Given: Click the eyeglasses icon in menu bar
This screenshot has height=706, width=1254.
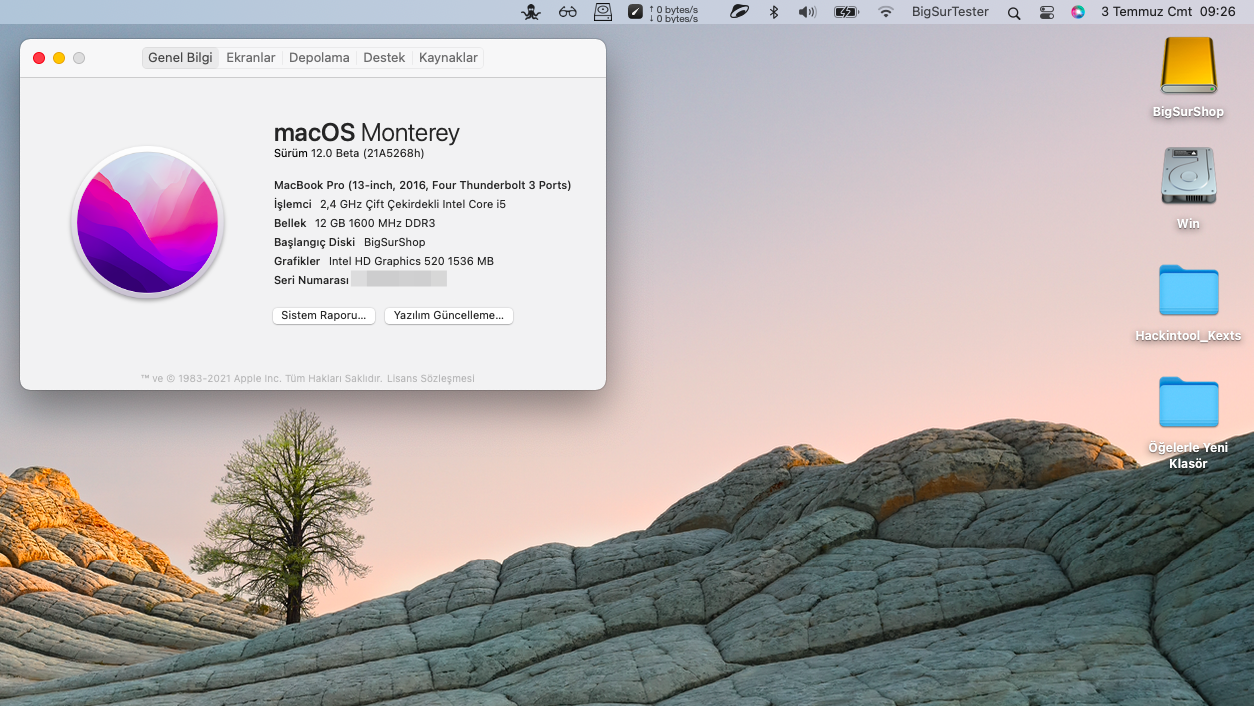Looking at the screenshot, I should (x=568, y=12).
